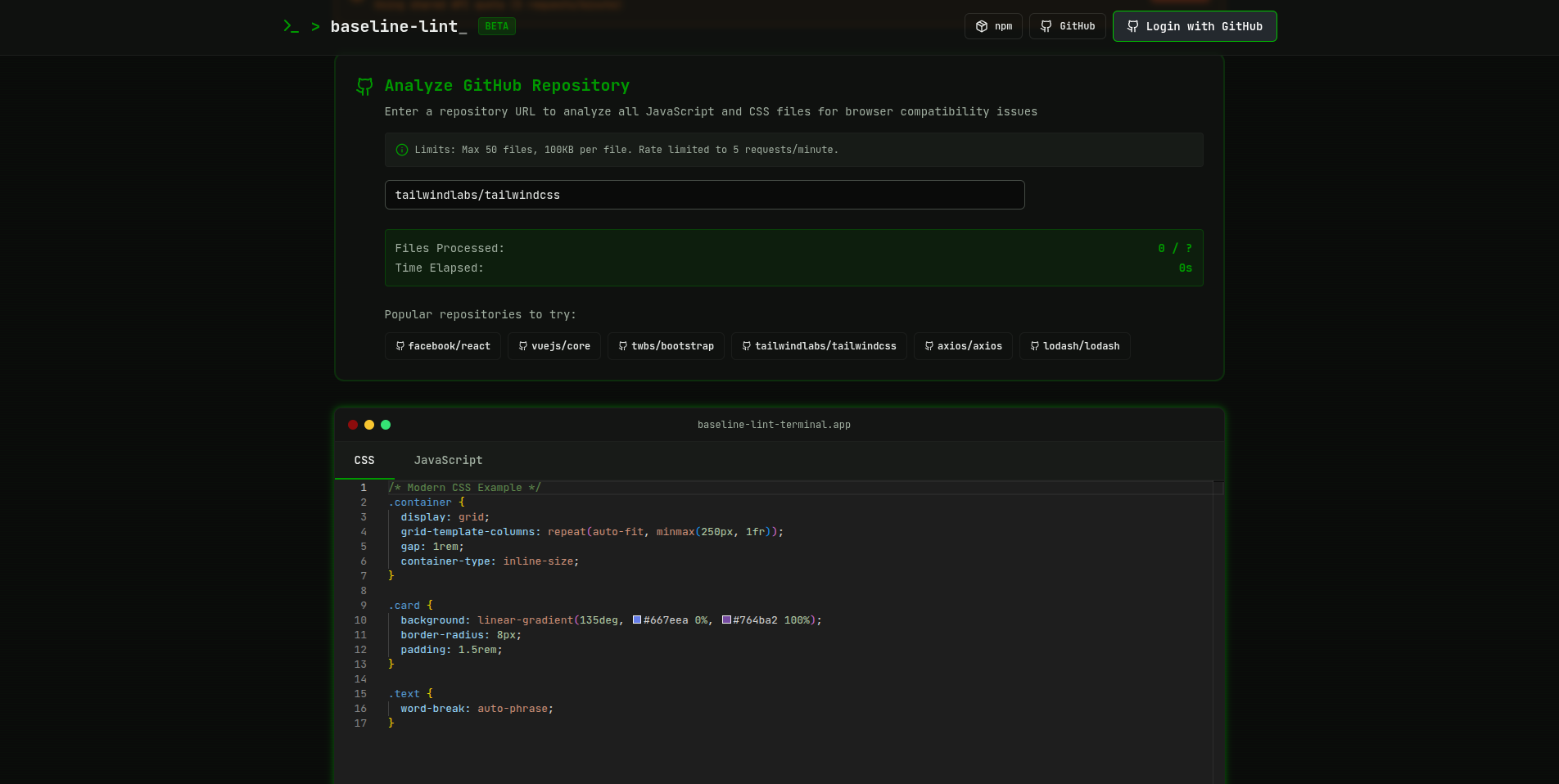Place cursor on the .text selector
The image size is (1559, 784).
pyautogui.click(x=404, y=694)
